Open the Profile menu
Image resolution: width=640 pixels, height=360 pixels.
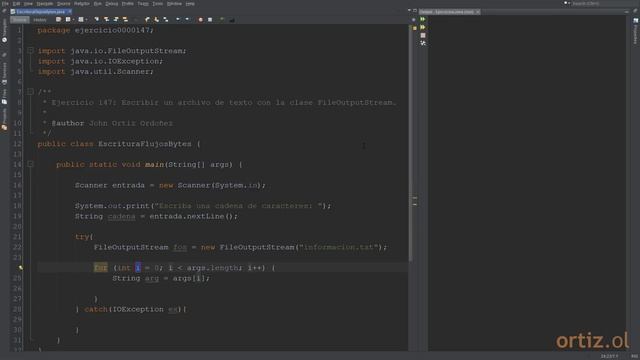(x=128, y=4)
